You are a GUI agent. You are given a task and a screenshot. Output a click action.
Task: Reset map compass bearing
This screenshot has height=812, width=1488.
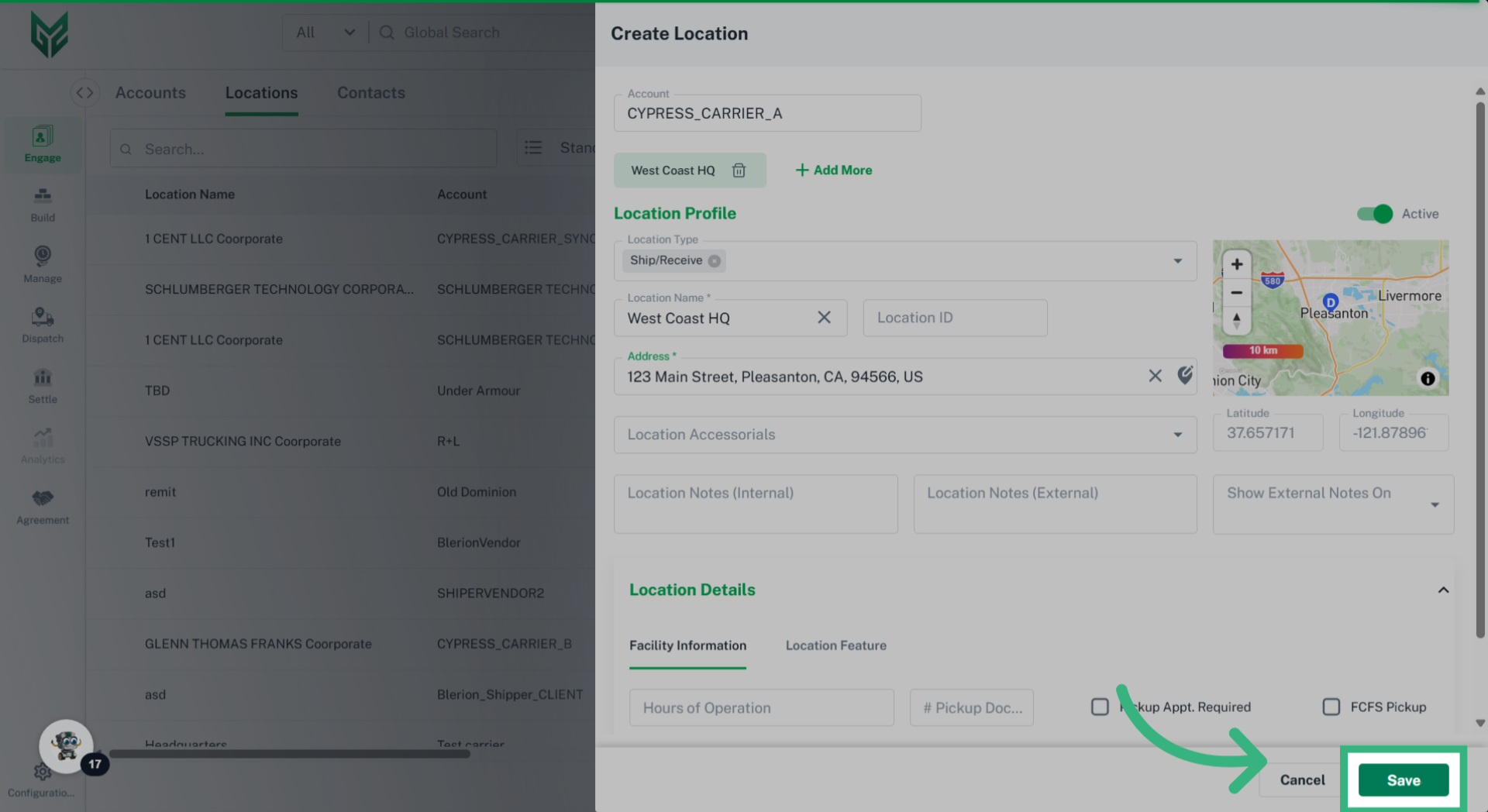click(x=1237, y=319)
